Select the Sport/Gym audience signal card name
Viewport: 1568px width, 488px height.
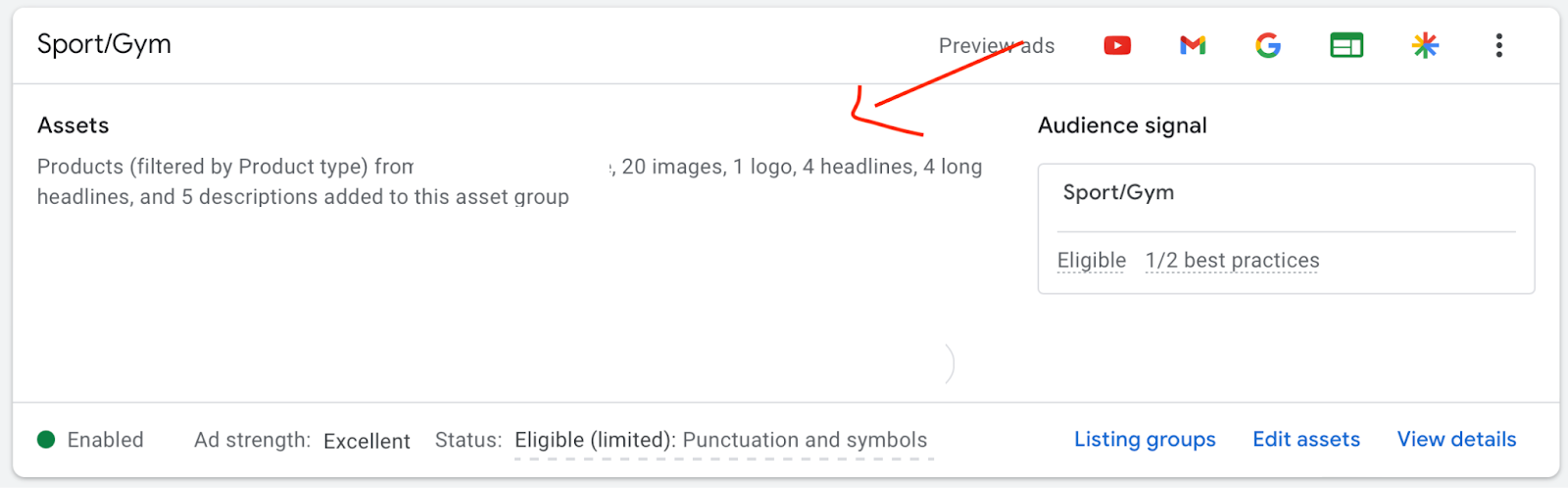[1118, 193]
